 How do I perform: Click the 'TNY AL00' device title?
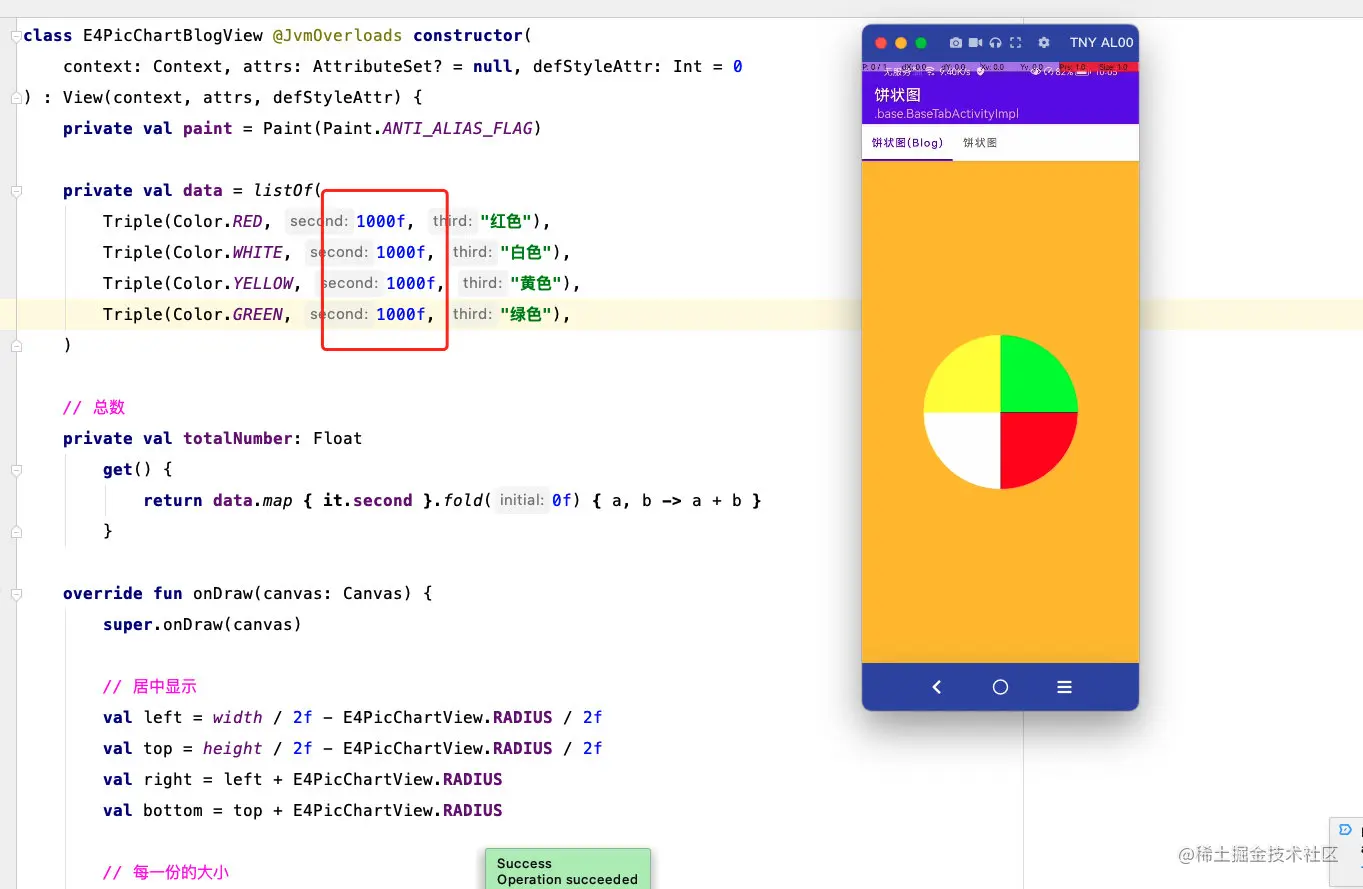[x=1101, y=43]
